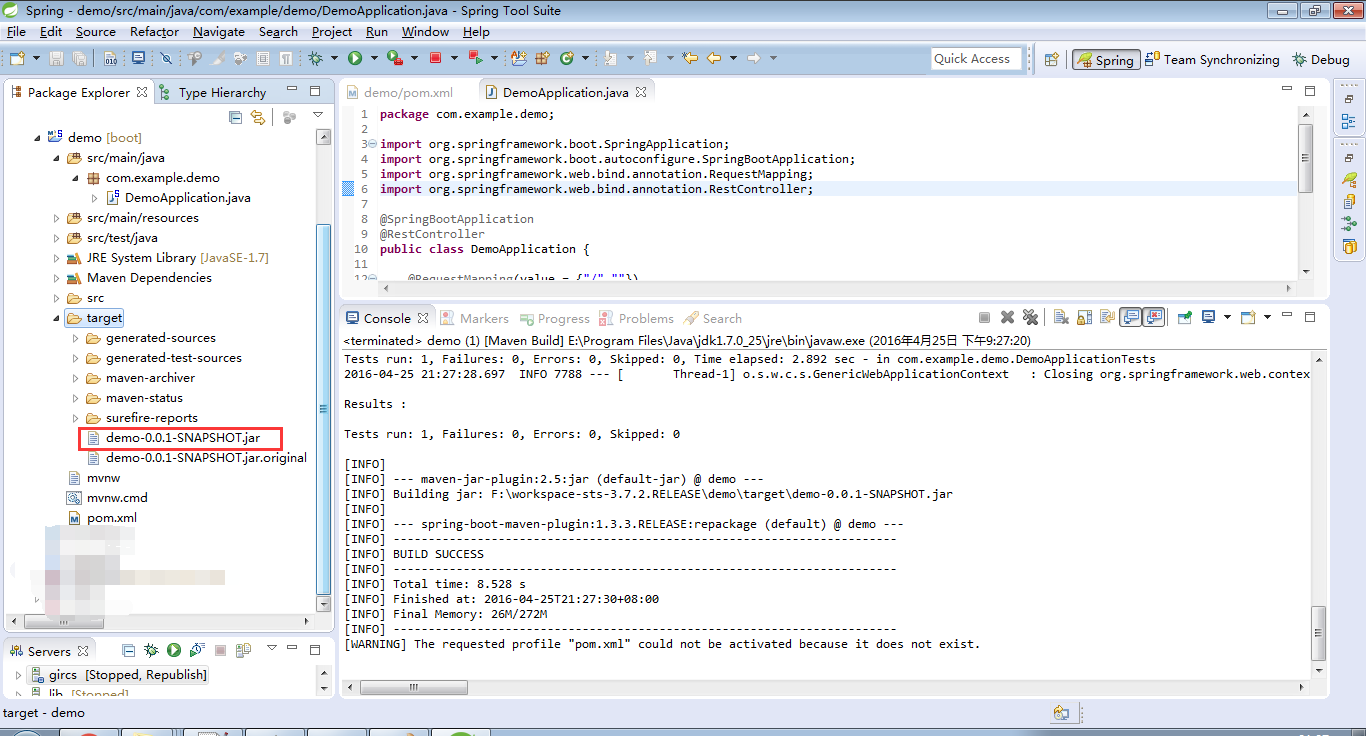Open the Markers tab
This screenshot has width=1366, height=736.
coord(475,318)
